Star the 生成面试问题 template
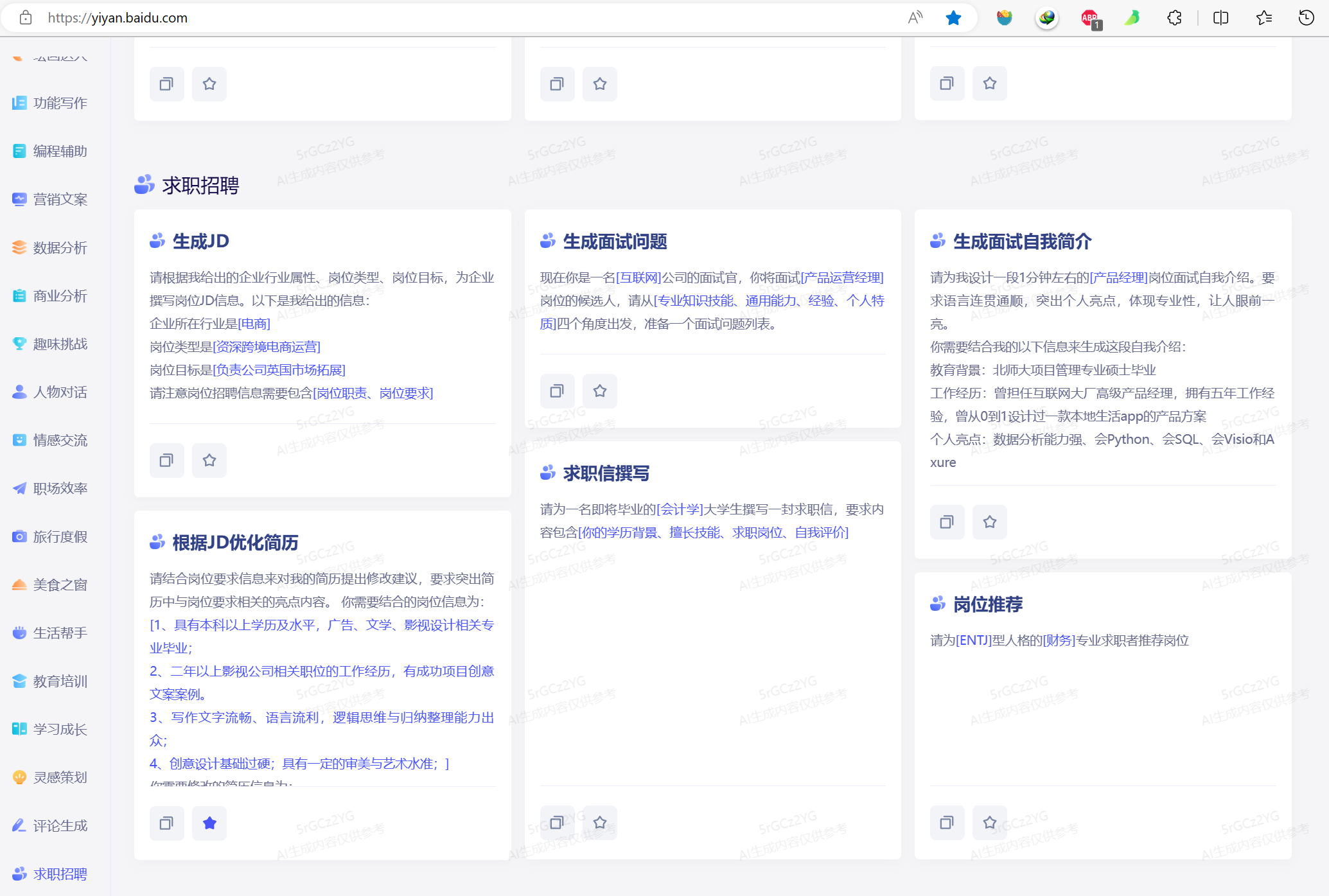The image size is (1329, 896). pyautogui.click(x=599, y=391)
